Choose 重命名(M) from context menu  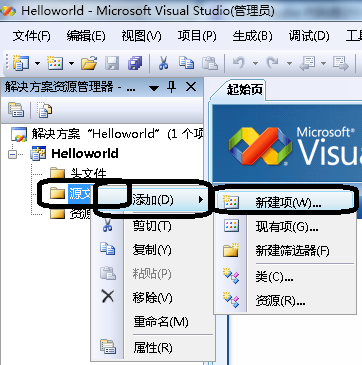pyautogui.click(x=152, y=322)
